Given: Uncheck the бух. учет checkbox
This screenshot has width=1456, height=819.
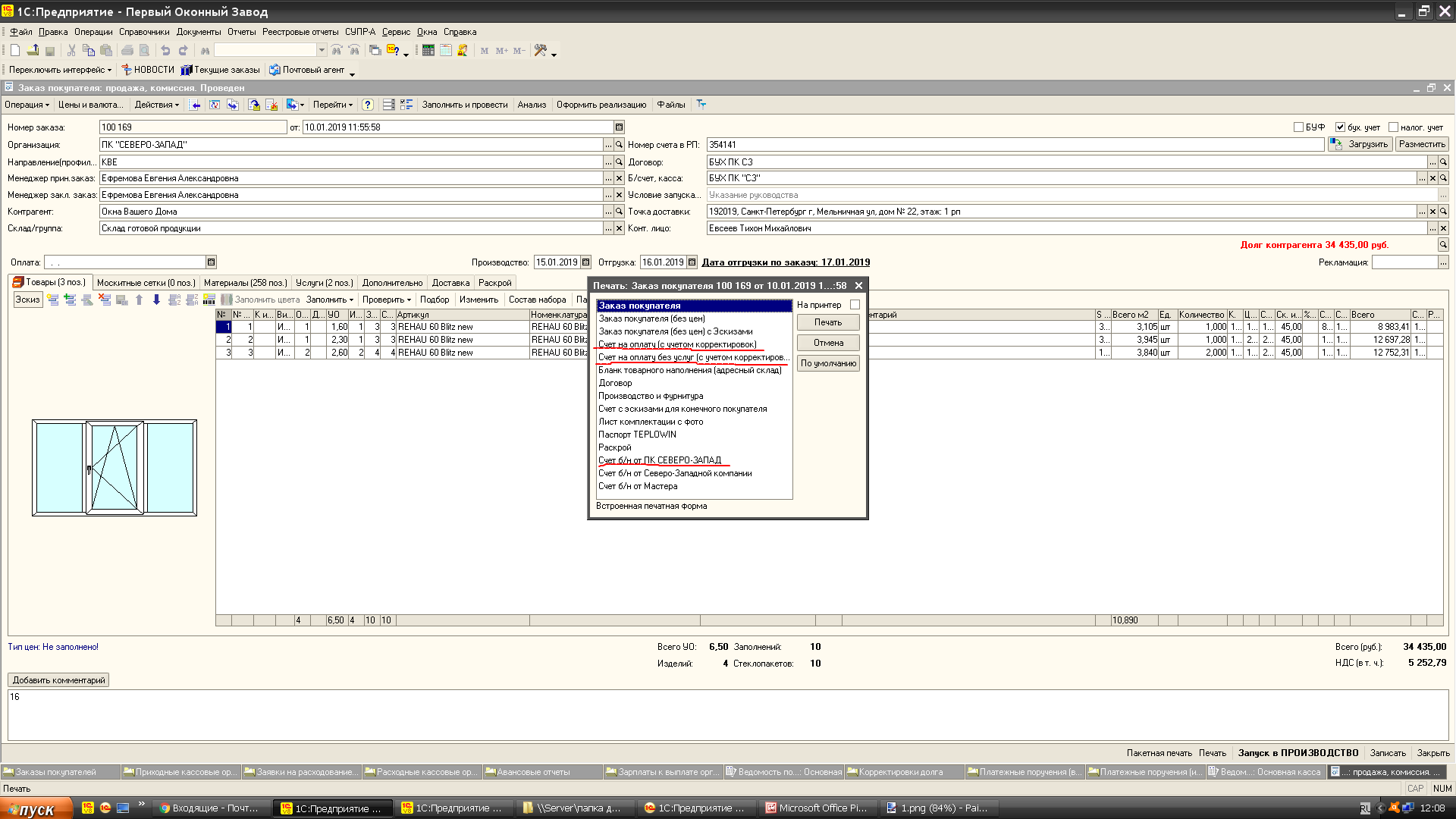Looking at the screenshot, I should coord(1340,127).
